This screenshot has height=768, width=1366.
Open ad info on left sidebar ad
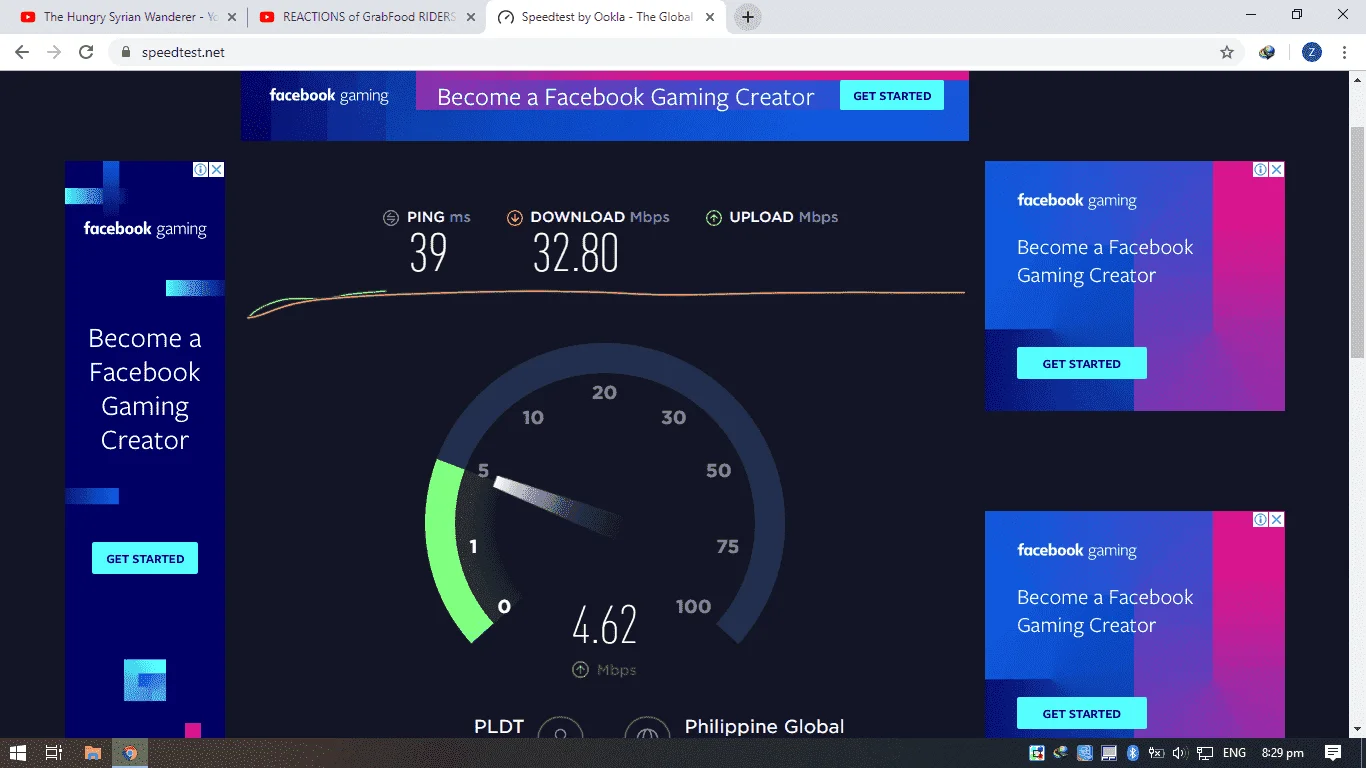click(x=201, y=170)
